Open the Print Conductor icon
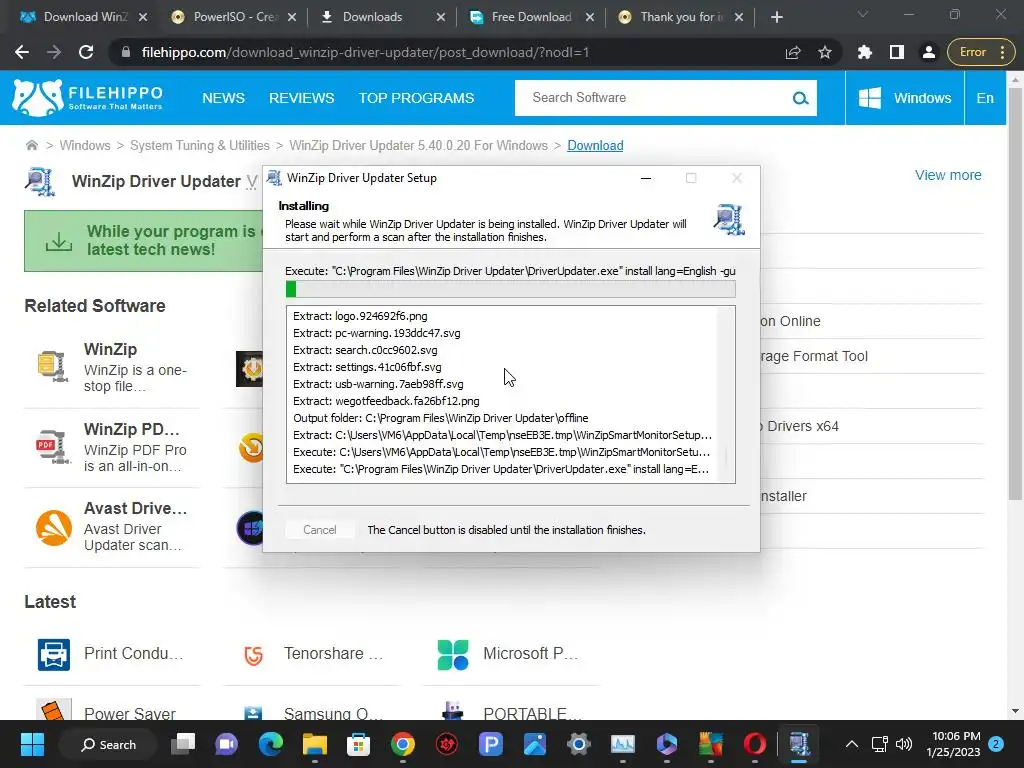The height and width of the screenshot is (768, 1024). 54,654
